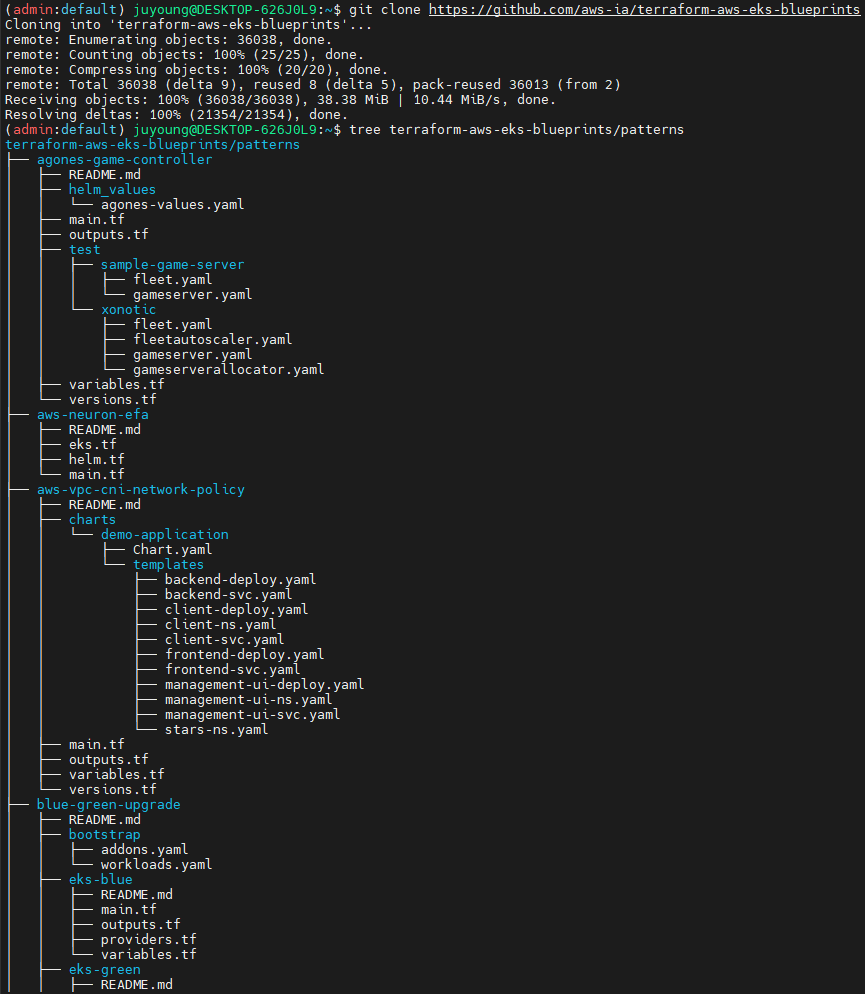Open the GitHub terraform-aws-eks-blueprints URL
Viewport: 865px width, 994px height.
click(x=644, y=10)
